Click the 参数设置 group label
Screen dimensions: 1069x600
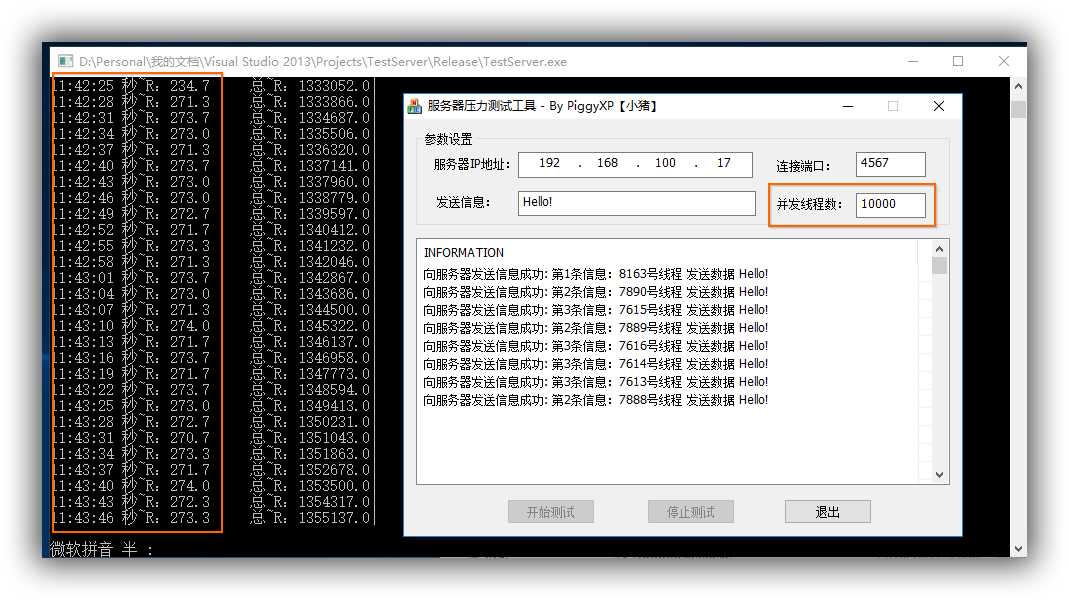coord(448,140)
